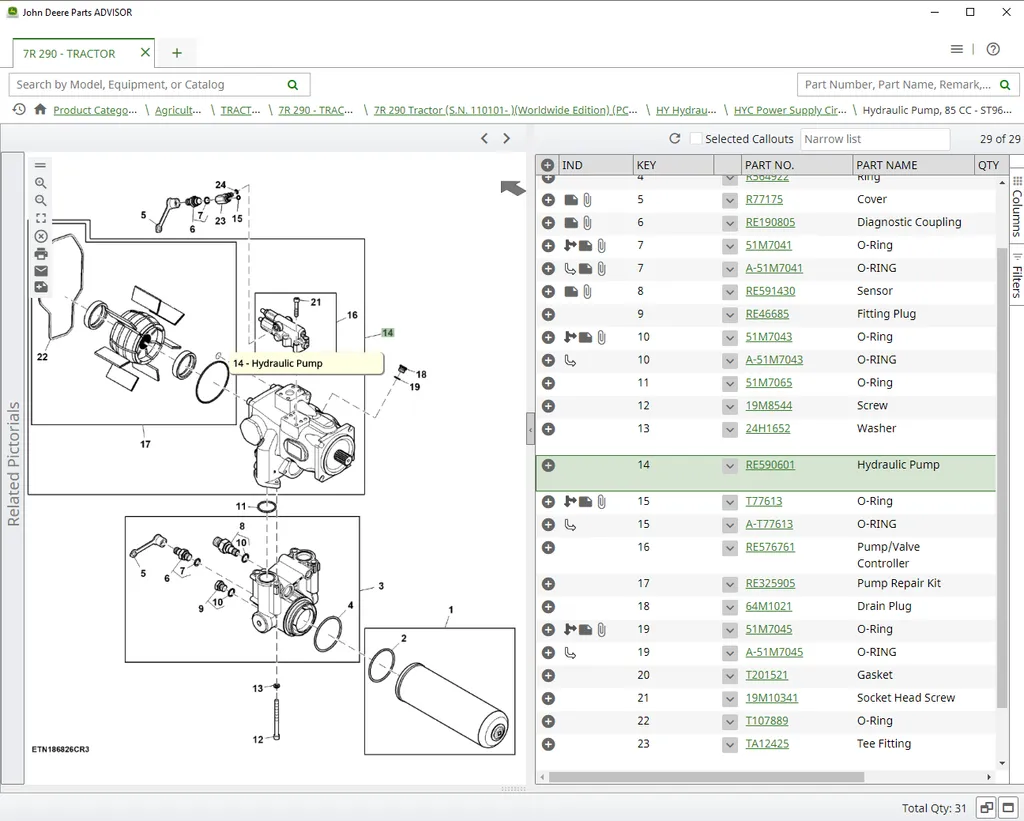Open the top-right hamburger menu

pos(957,49)
